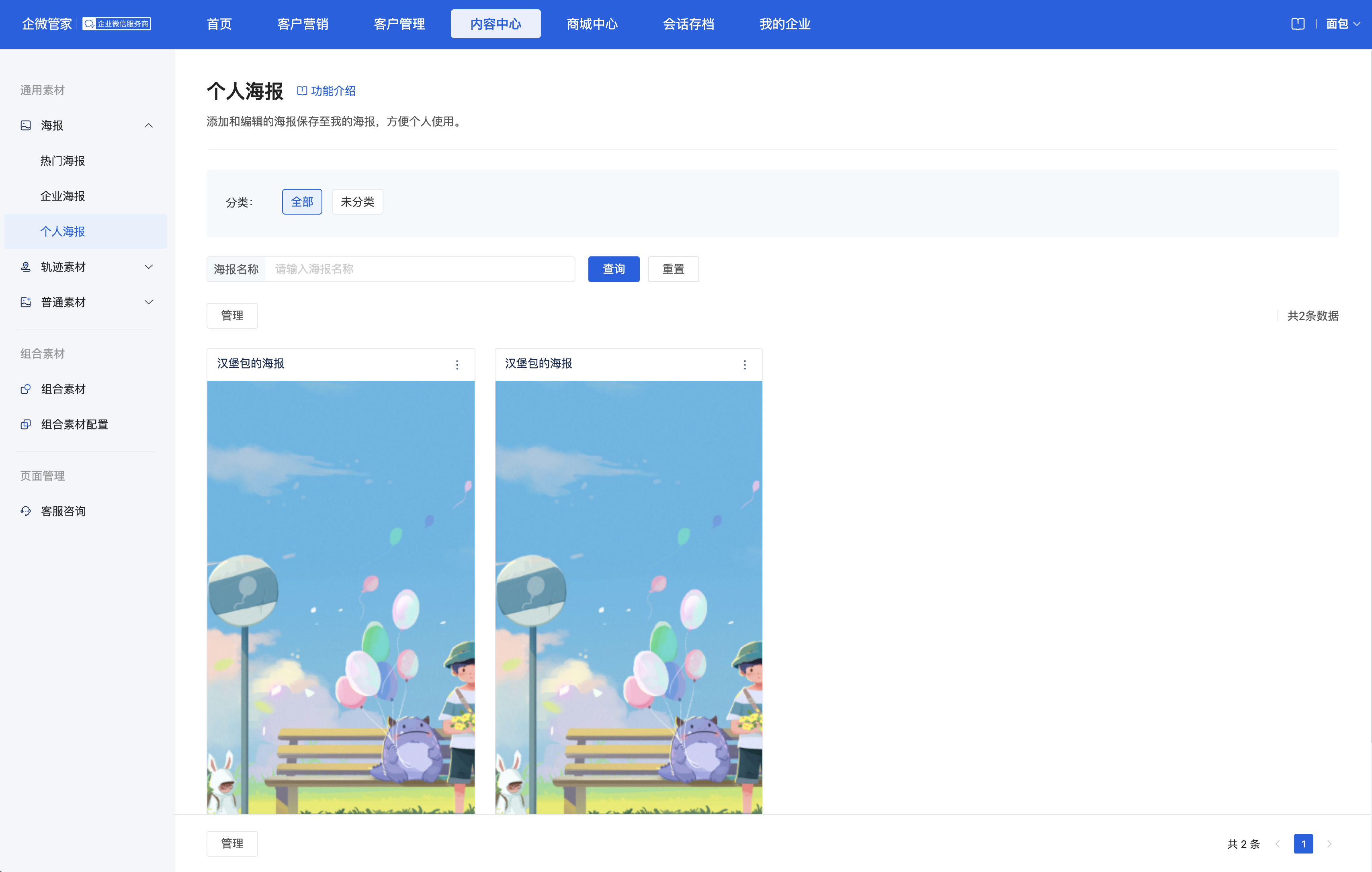
Task: Open the first 汉堡包的海报 thumbnail
Action: click(x=341, y=597)
